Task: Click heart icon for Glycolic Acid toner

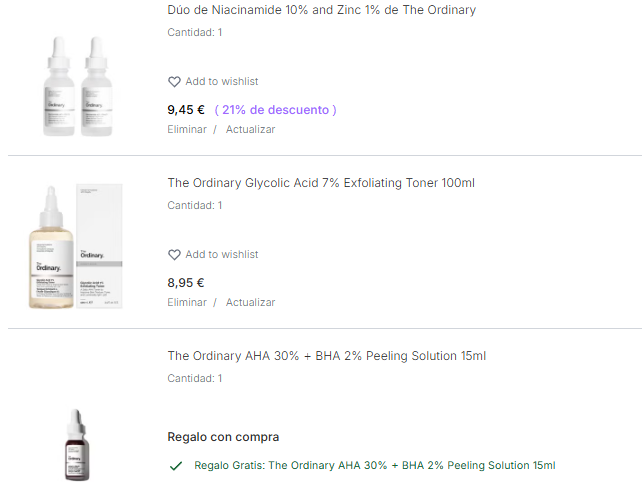Action: [x=174, y=255]
